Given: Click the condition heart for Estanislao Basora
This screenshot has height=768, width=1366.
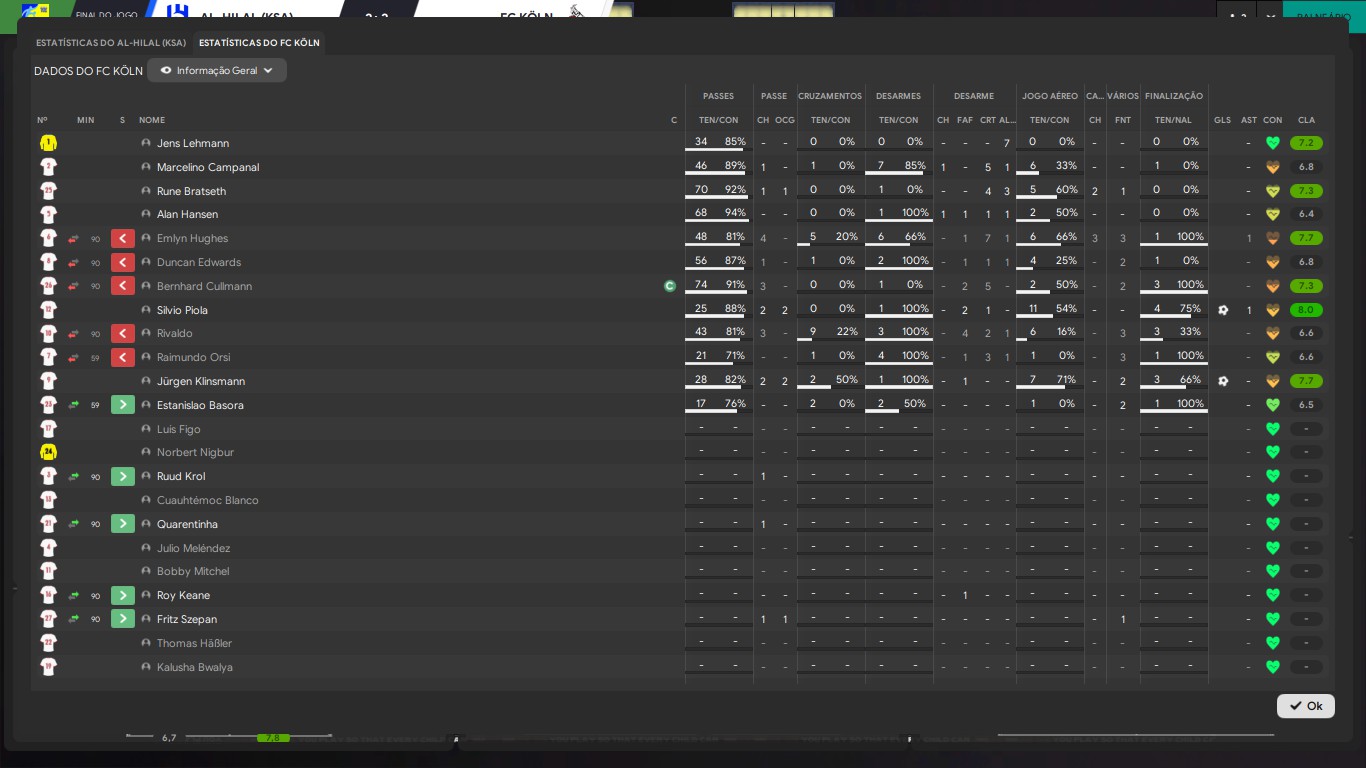Looking at the screenshot, I should click(x=1272, y=405).
